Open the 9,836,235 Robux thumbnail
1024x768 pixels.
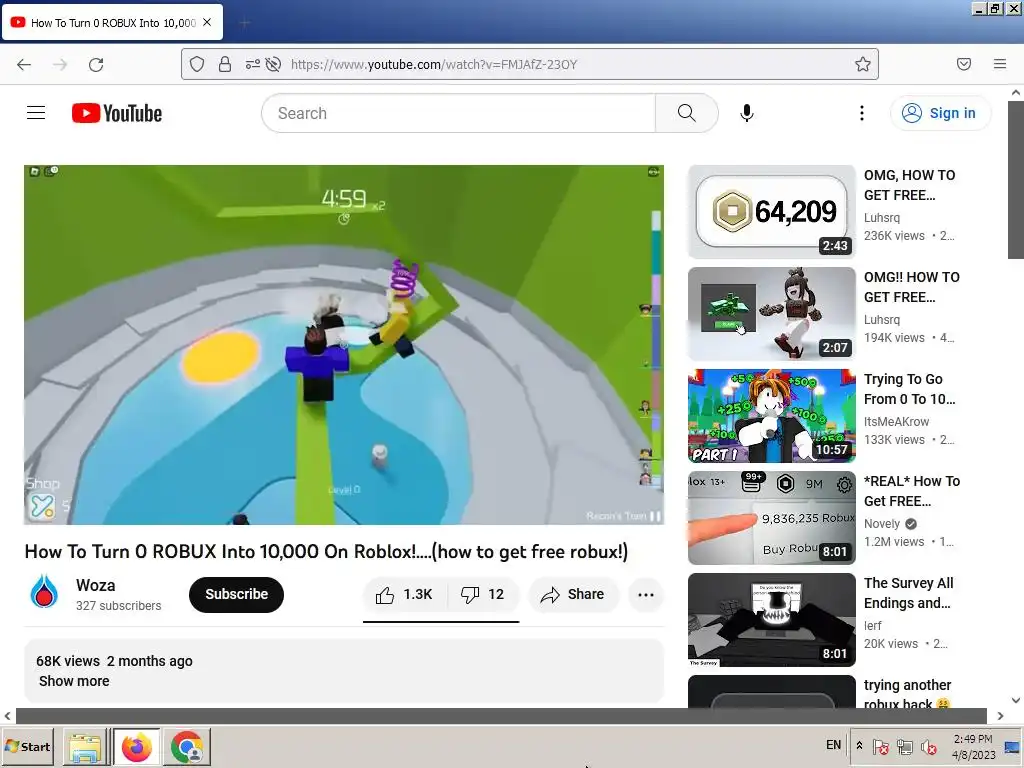(x=771, y=517)
